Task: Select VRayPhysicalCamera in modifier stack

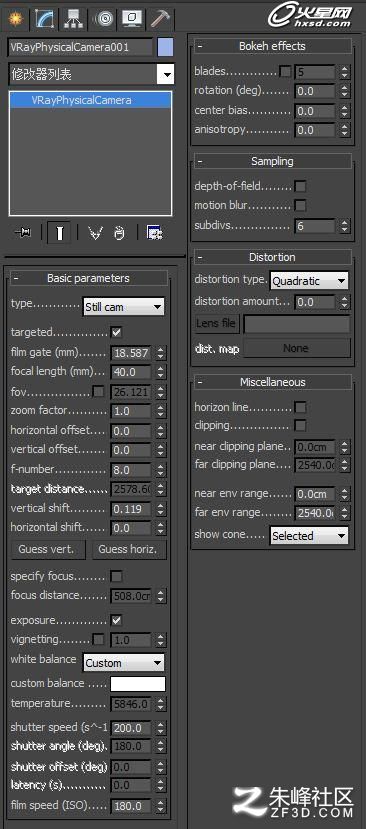Action: tap(90, 100)
